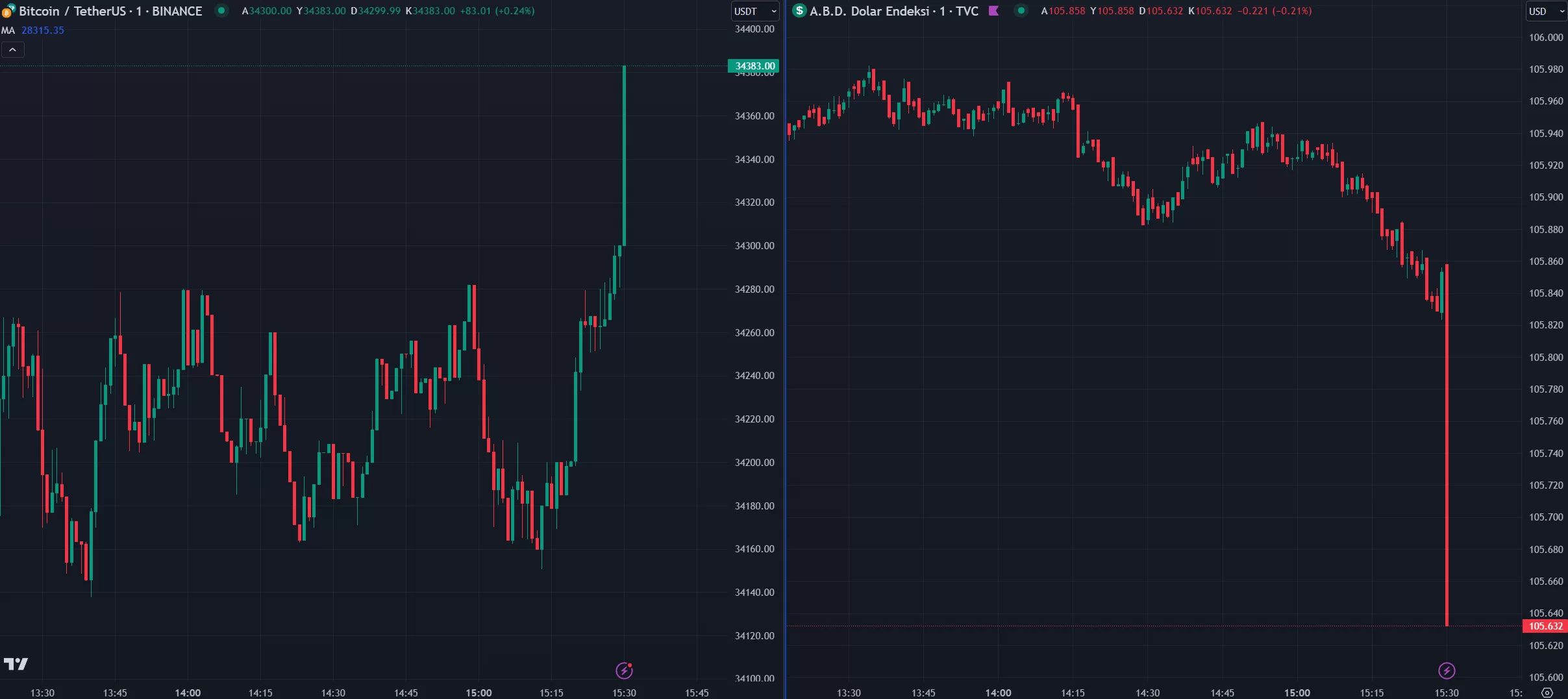
Task: Click the dollar sign symbol icon on Dolar Endeksi chart
Action: tap(799, 10)
